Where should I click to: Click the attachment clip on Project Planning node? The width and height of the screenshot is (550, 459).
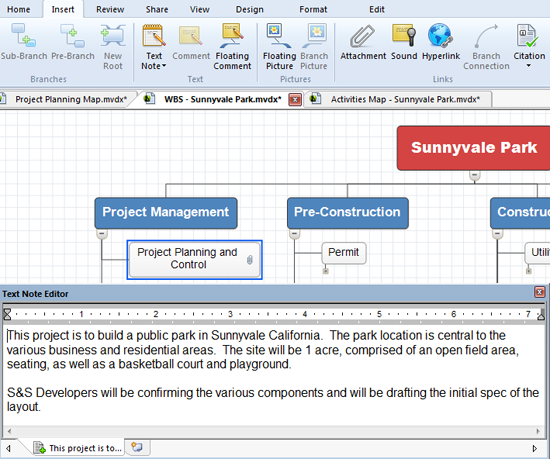pos(249,260)
